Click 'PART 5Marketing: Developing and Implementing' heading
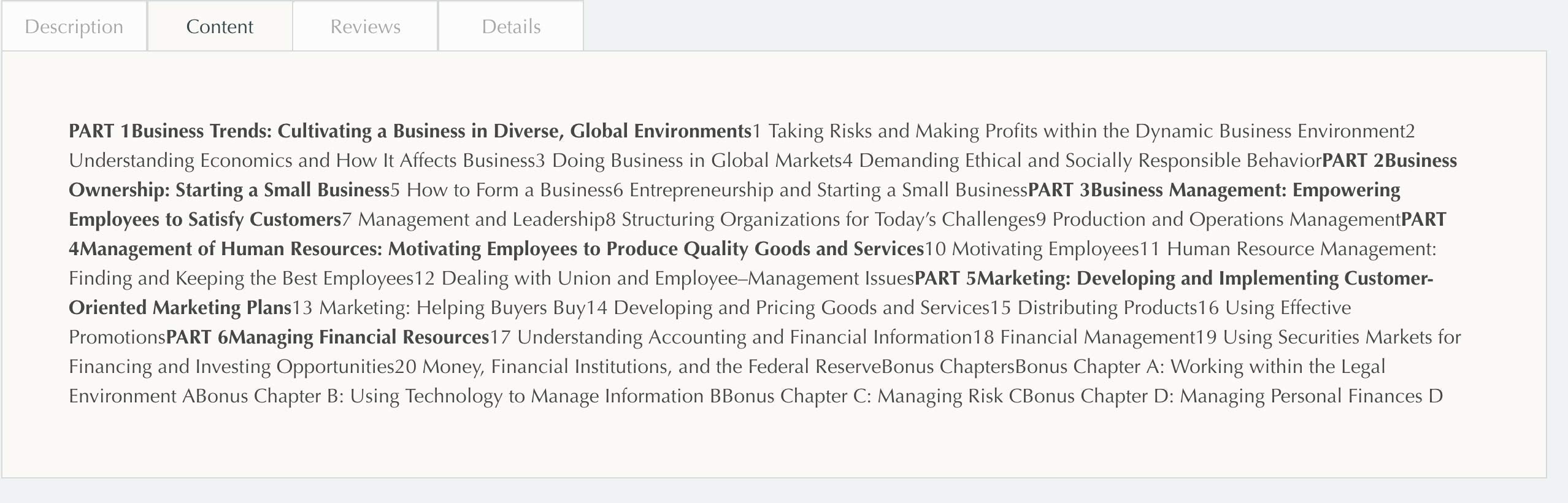This screenshot has height=503, width=1568. 1173,278
